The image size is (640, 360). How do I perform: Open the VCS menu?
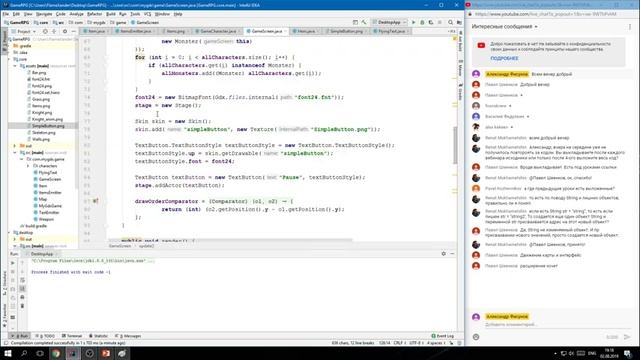(147, 14)
